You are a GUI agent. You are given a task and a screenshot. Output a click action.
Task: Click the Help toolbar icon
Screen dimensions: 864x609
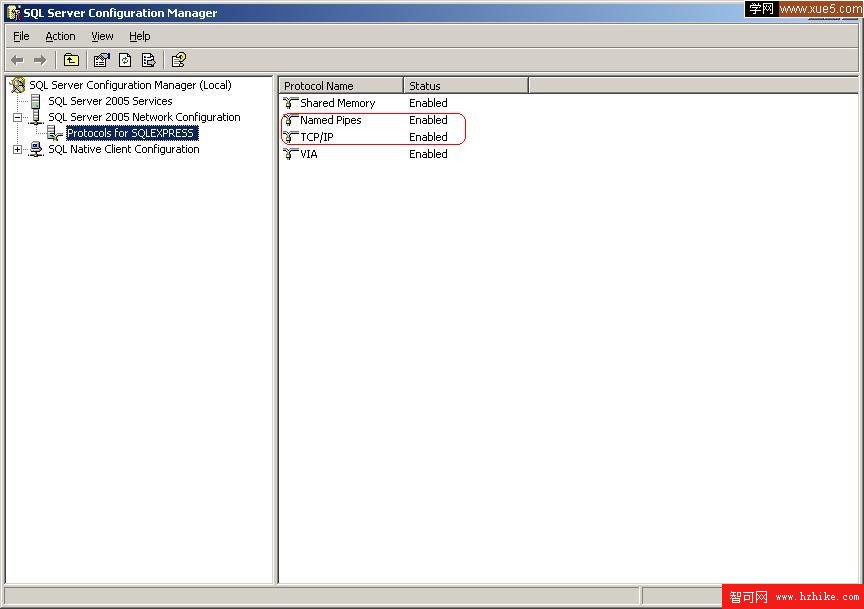pyautogui.click(x=179, y=60)
